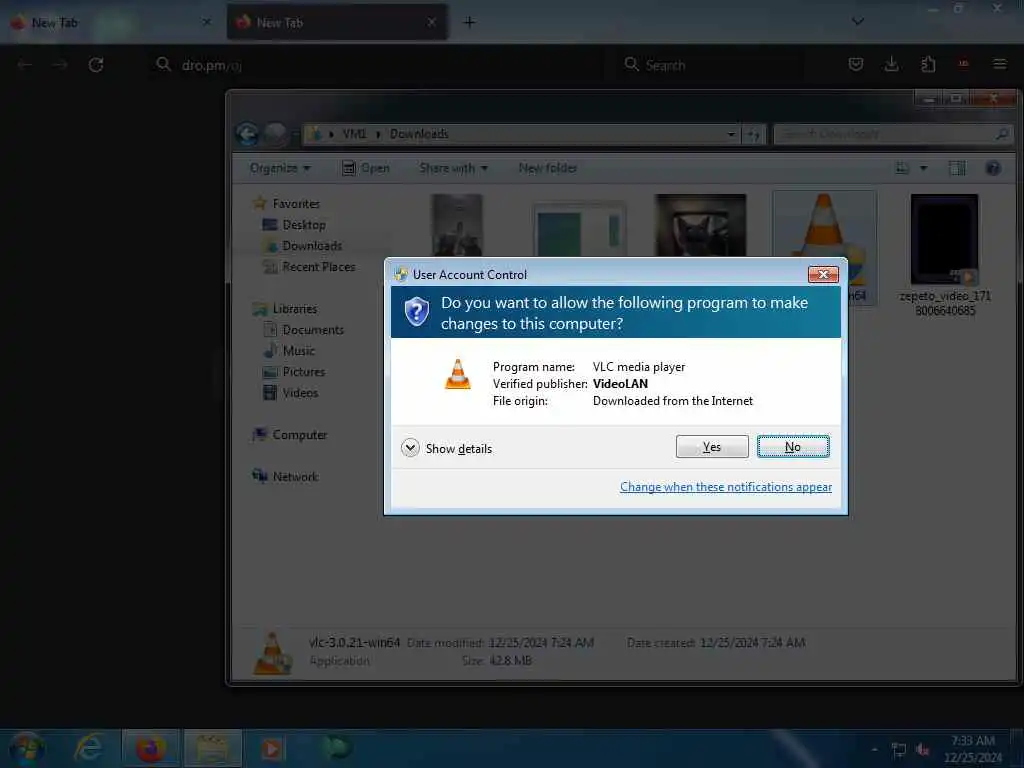Click the second New Tab browser tab

click(x=337, y=23)
